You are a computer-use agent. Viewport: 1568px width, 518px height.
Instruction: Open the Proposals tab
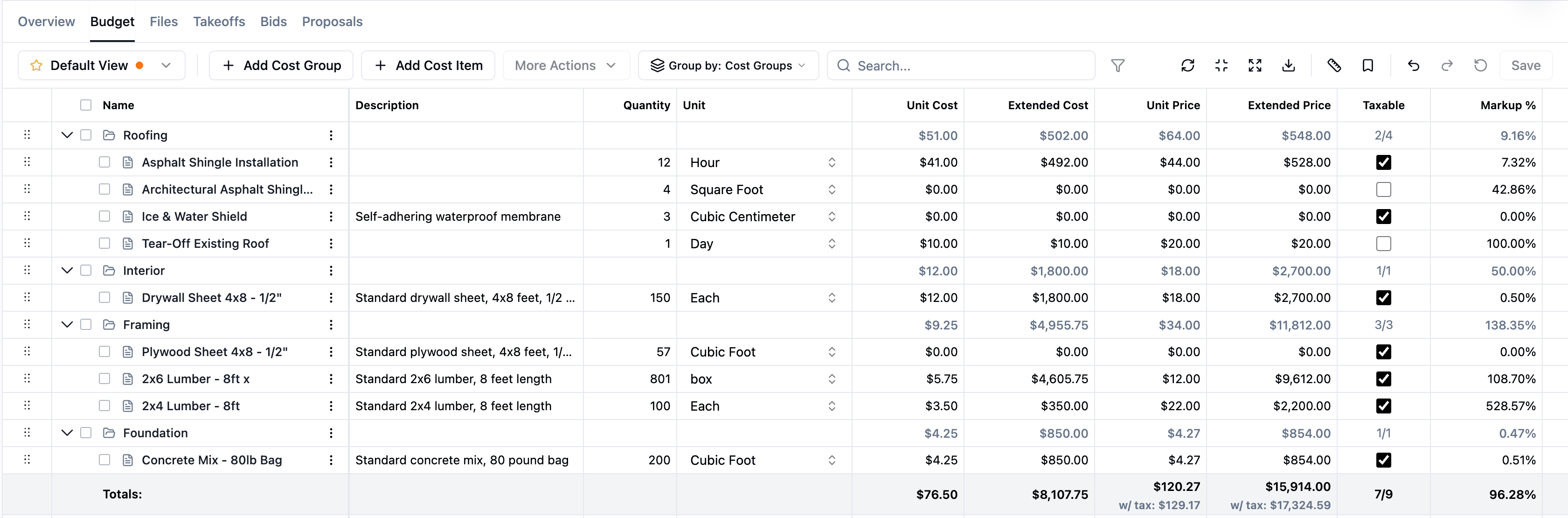[333, 21]
